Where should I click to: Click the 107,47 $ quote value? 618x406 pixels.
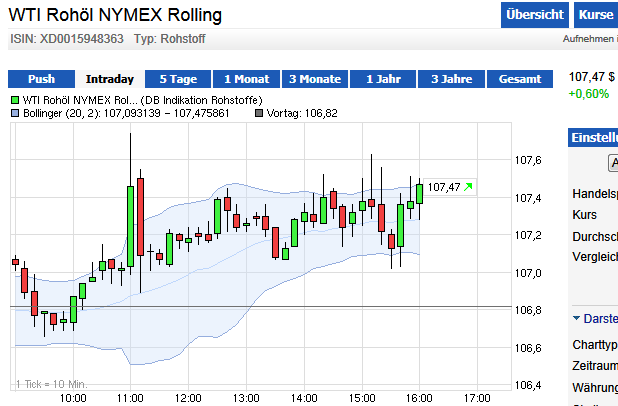pos(592,76)
